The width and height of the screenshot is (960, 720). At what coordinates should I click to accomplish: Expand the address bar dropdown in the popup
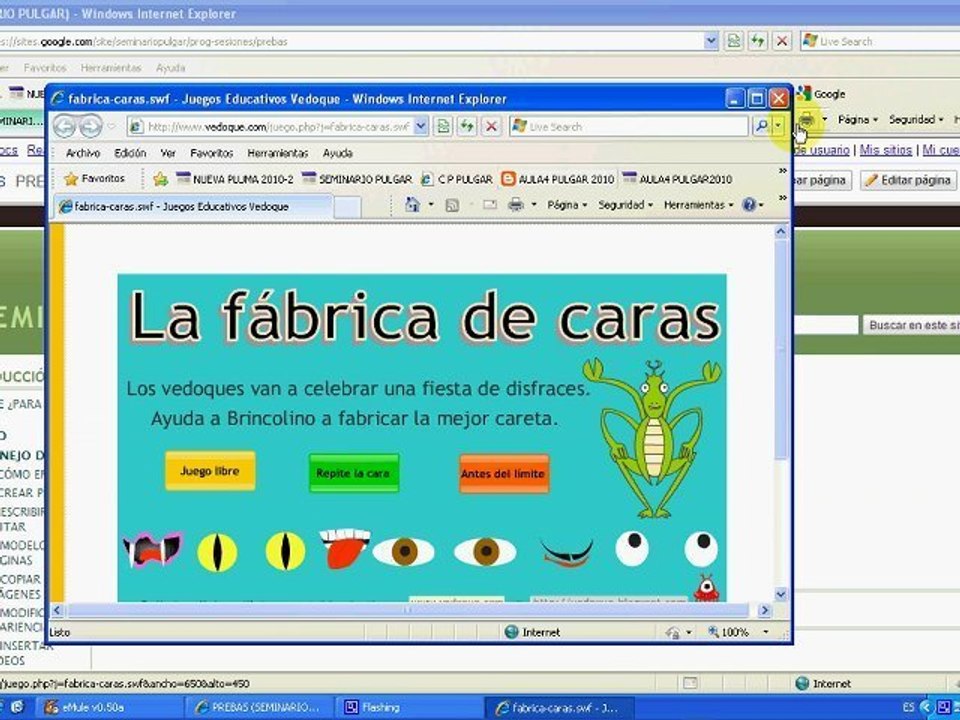421,127
